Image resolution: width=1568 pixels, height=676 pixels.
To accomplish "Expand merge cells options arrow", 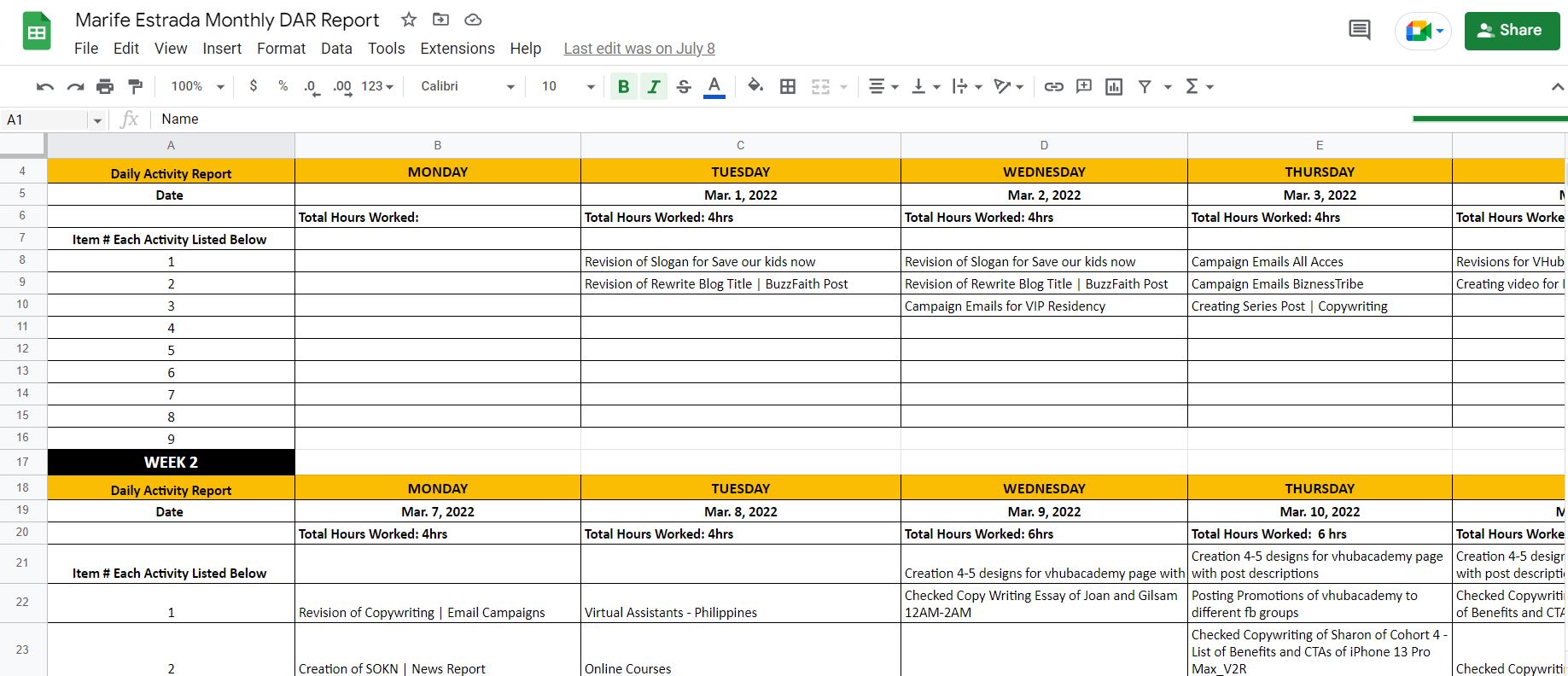I will pyautogui.click(x=843, y=86).
